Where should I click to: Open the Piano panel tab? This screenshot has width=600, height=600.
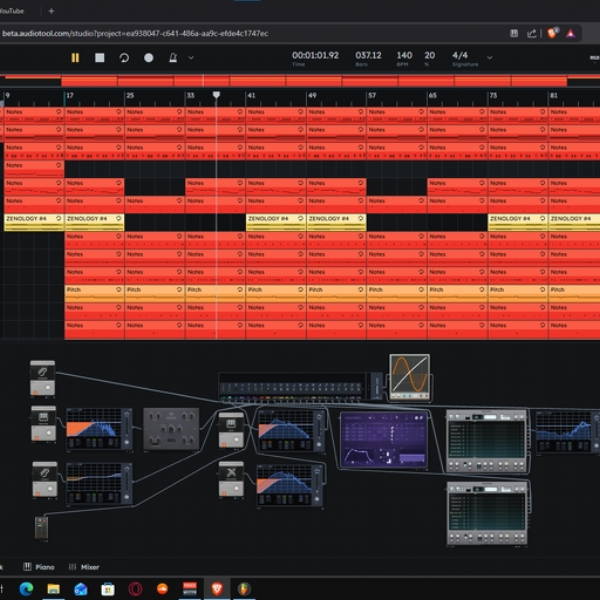pyautogui.click(x=39, y=567)
